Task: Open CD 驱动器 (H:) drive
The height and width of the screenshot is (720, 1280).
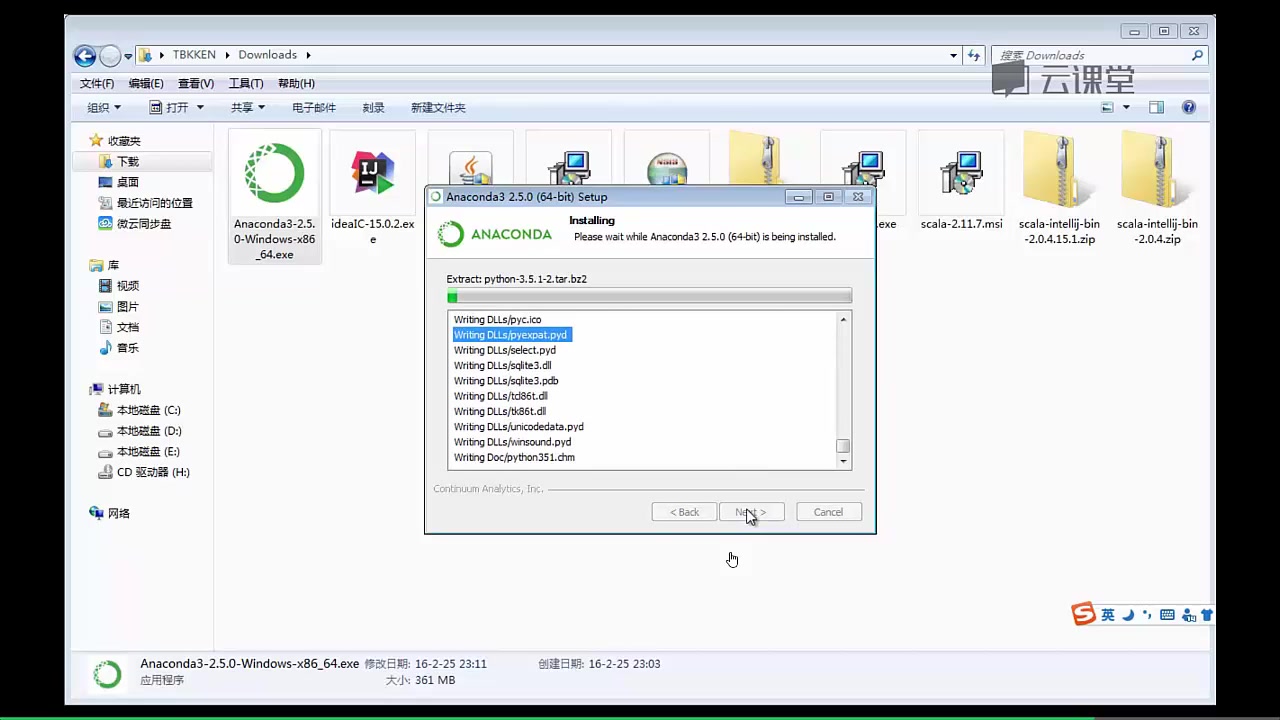Action: pos(153,472)
